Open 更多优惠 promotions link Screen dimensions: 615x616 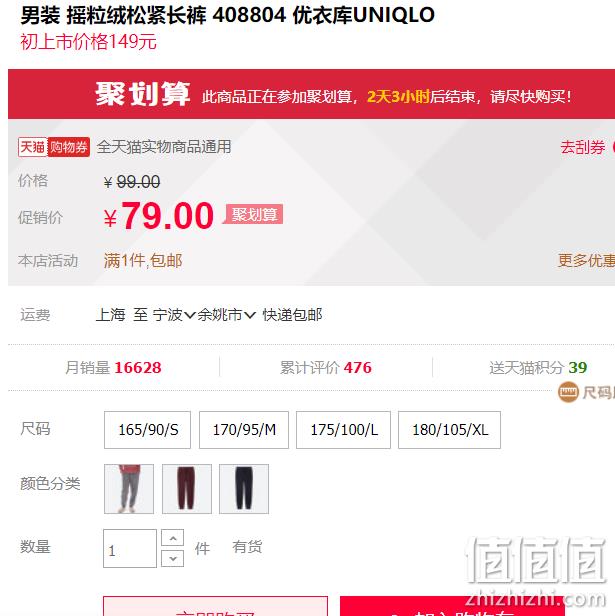coord(586,260)
